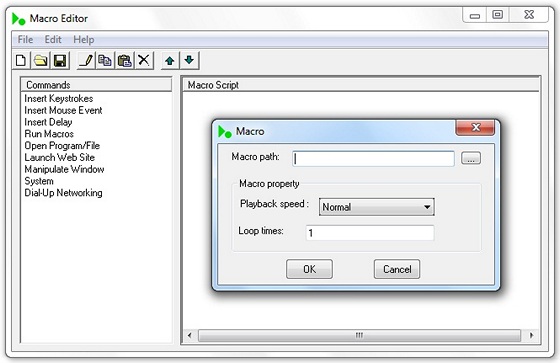This screenshot has width=560, height=363.
Task: Click OK in the Macro dialog
Action: point(309,269)
